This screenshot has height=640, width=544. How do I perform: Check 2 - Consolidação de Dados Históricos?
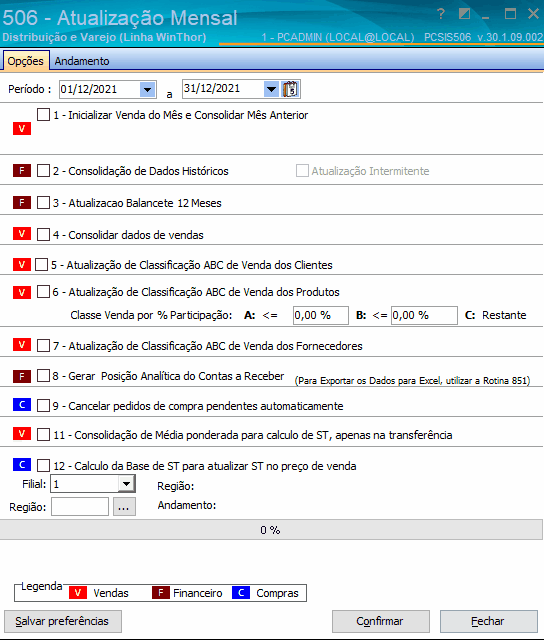coord(43,171)
